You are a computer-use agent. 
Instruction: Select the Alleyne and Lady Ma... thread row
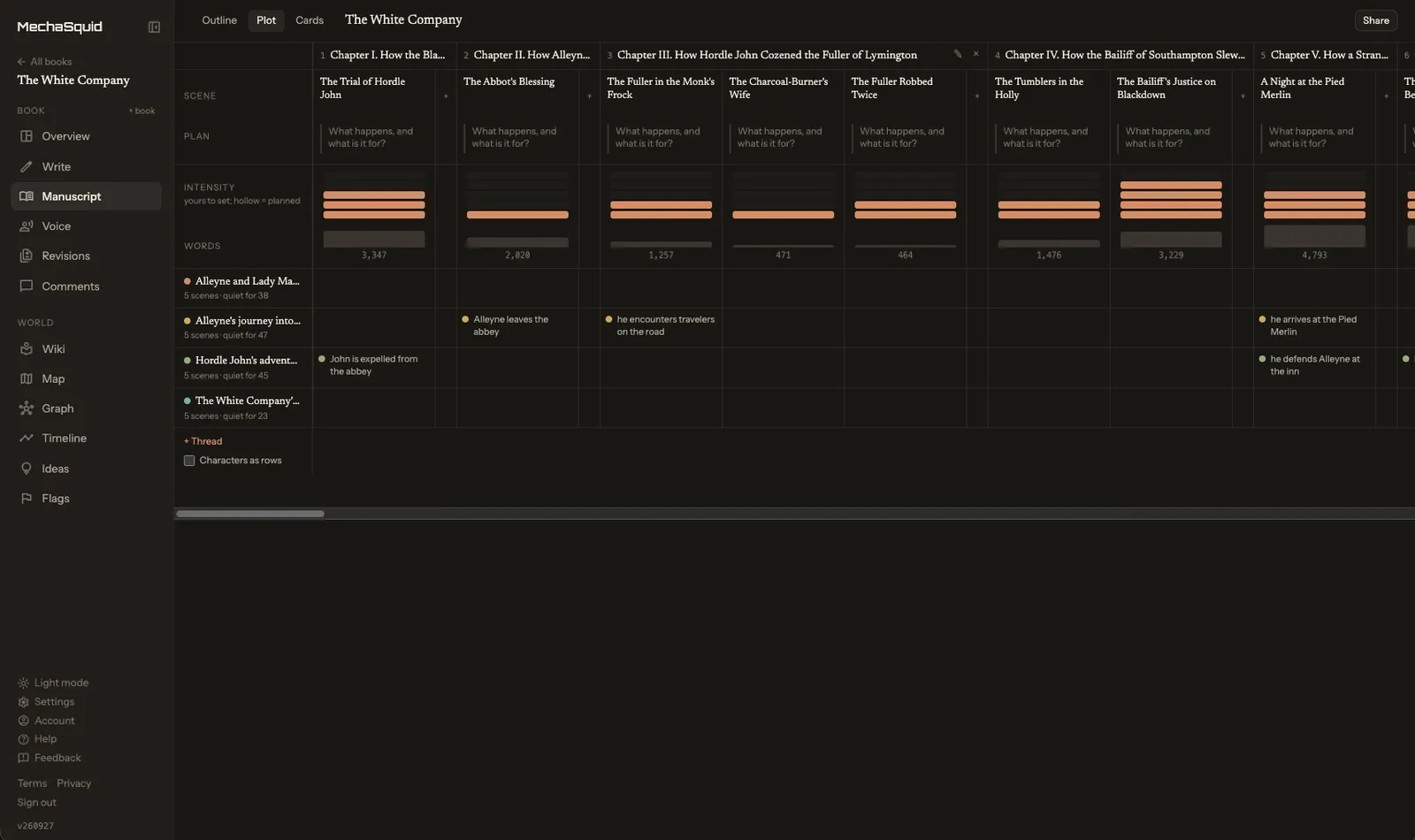242,287
